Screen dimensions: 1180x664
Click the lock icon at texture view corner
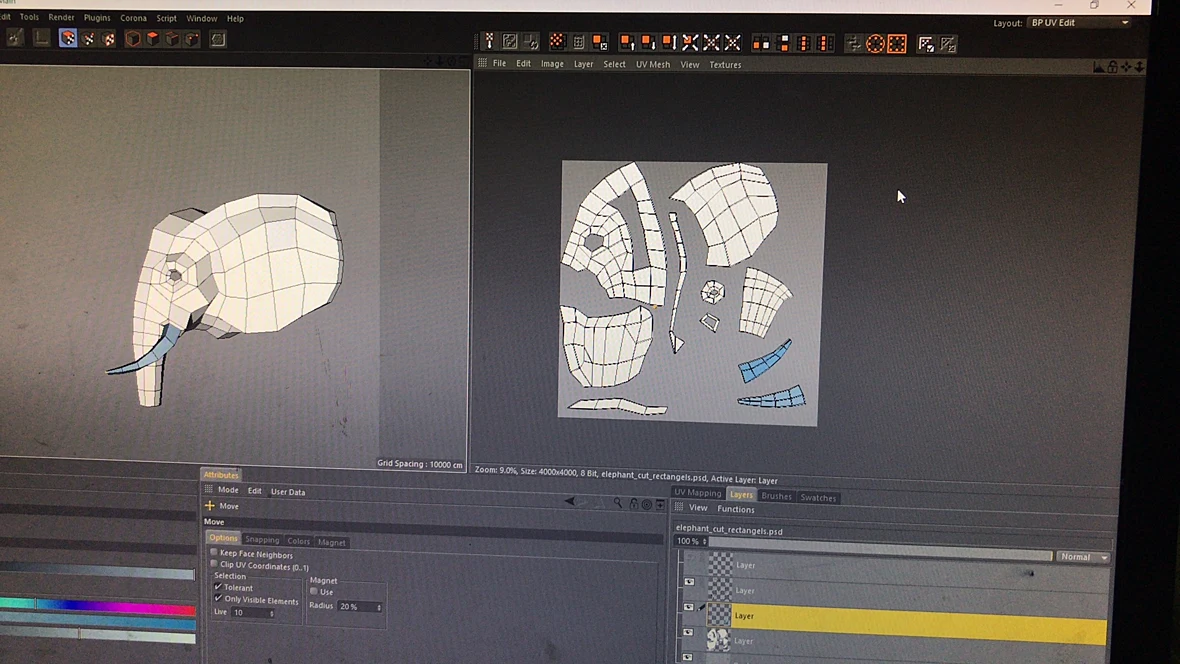[x=1112, y=68]
